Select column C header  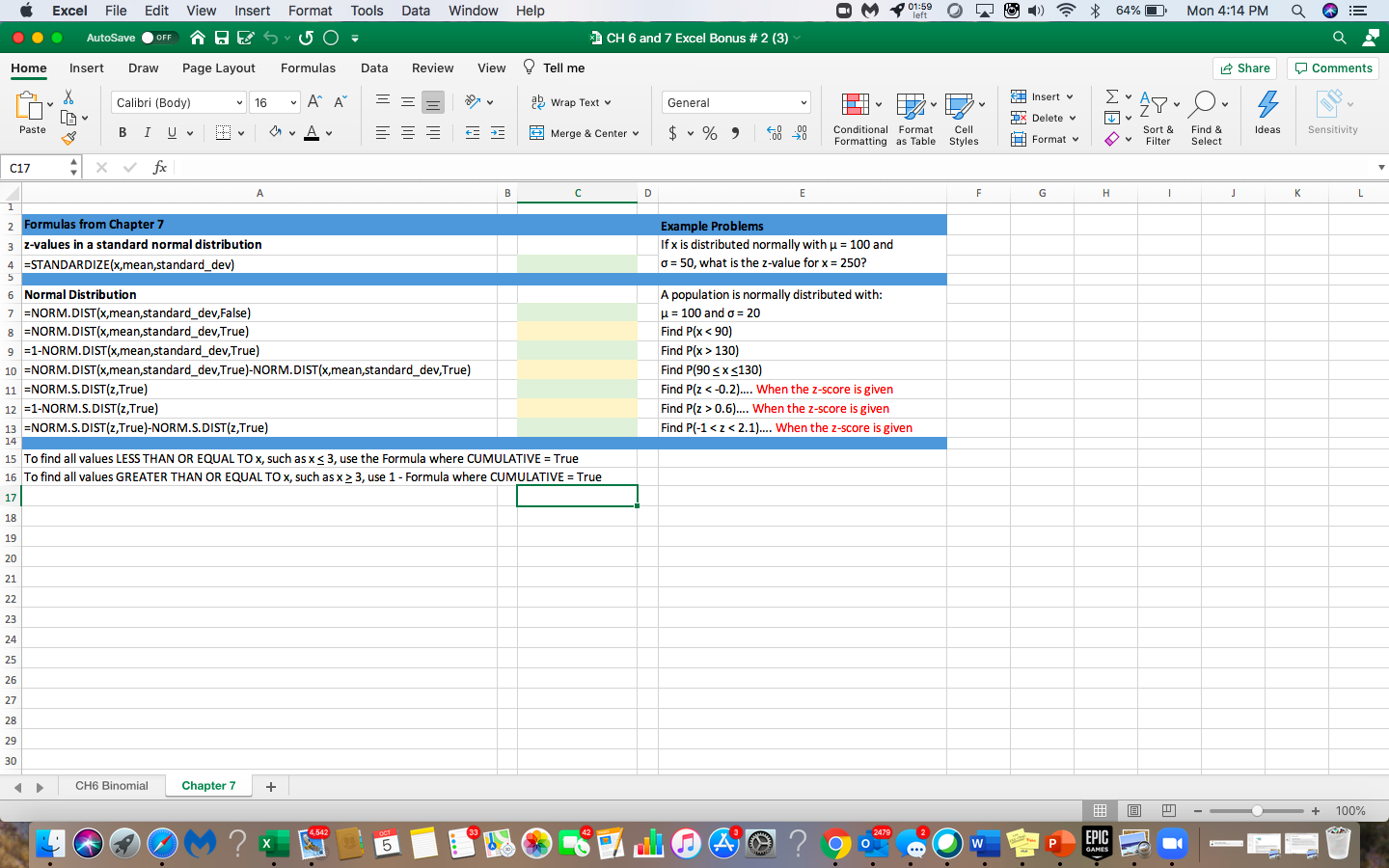(578, 193)
